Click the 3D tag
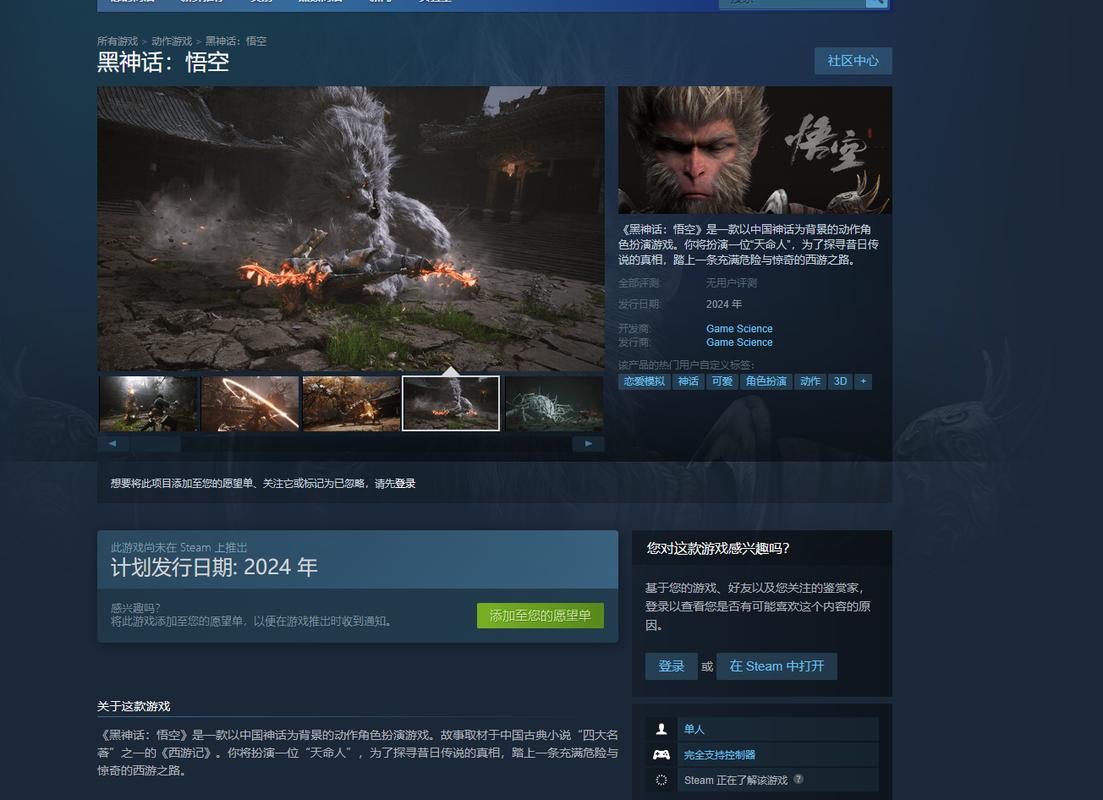The image size is (1103, 800). tap(840, 381)
